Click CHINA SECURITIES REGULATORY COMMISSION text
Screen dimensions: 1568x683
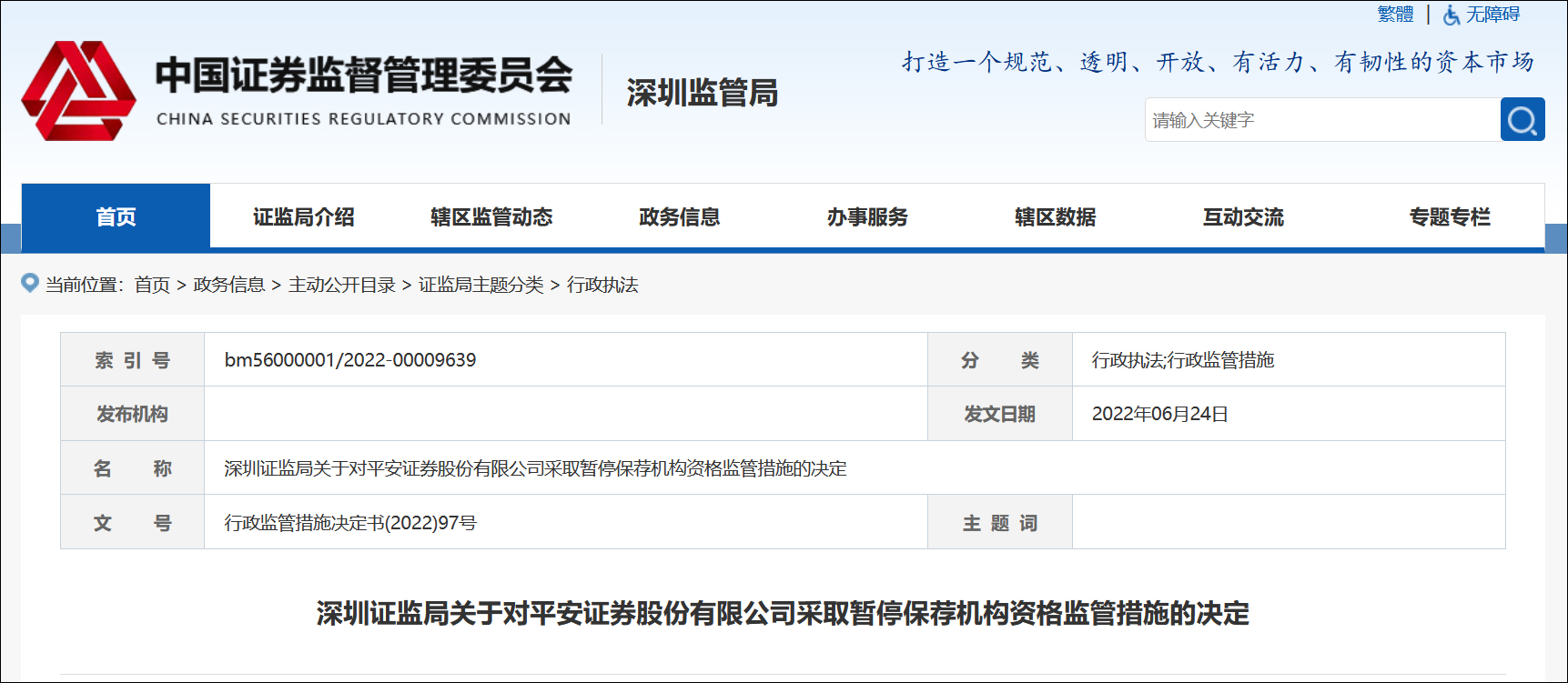[x=364, y=119]
